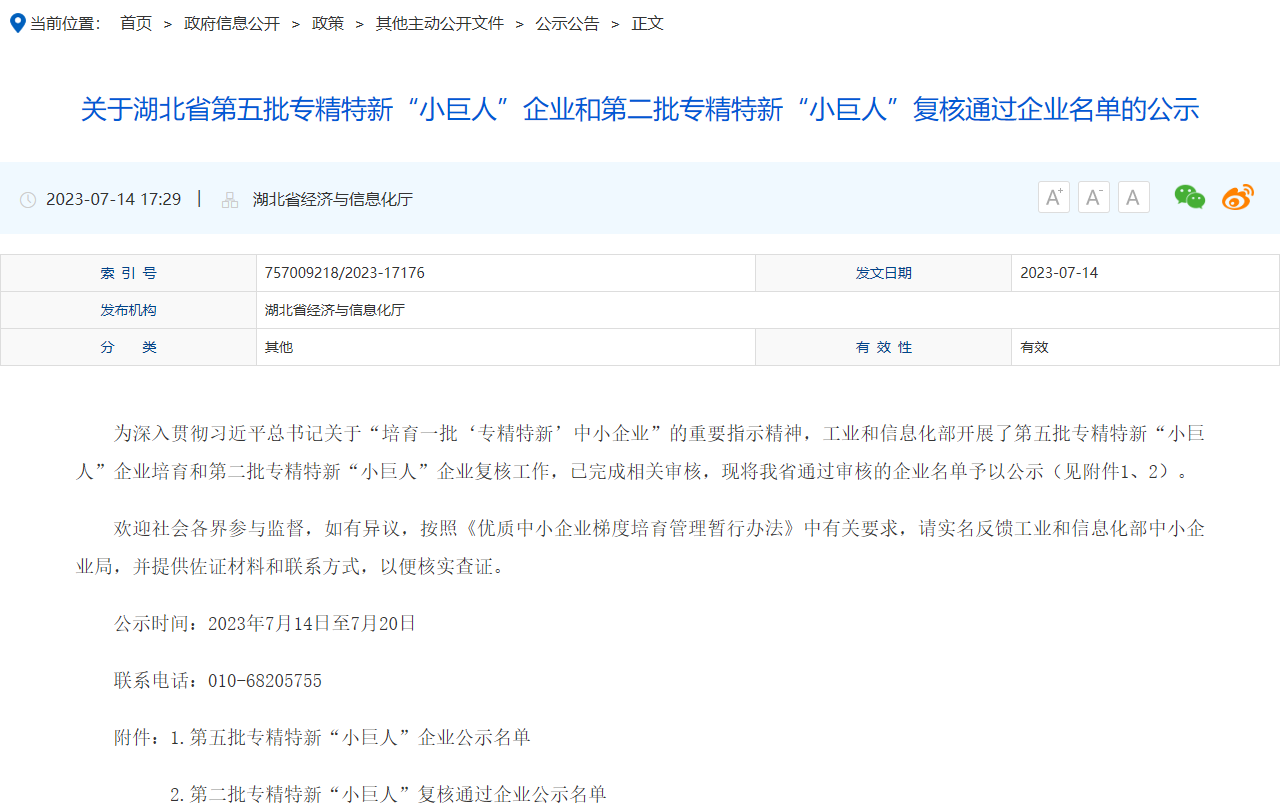Share article via WeChat icon
Viewport: 1280px width, 809px height.
tap(1189, 198)
